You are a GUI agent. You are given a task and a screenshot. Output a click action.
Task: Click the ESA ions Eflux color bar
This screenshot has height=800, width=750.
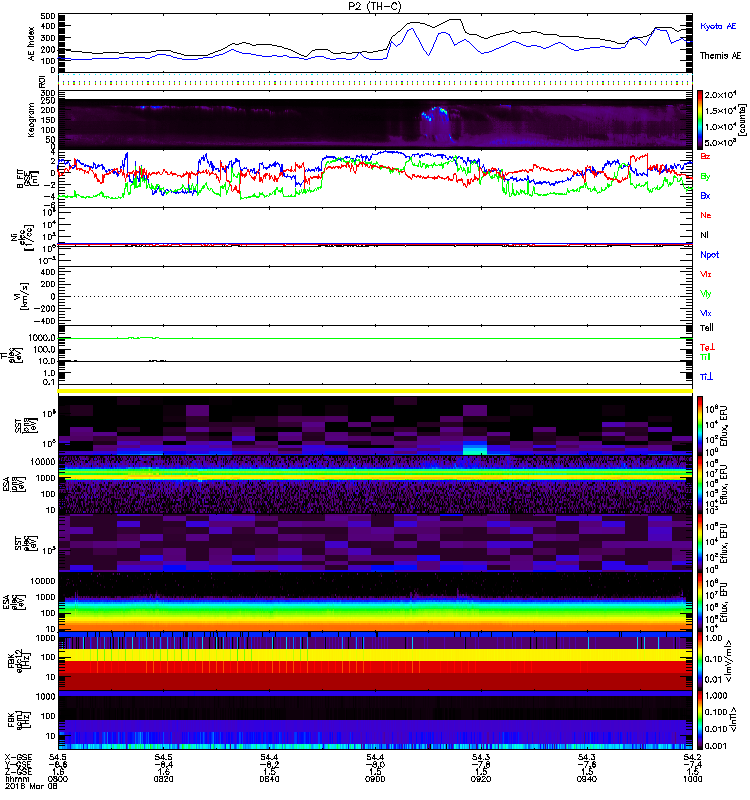700,485
